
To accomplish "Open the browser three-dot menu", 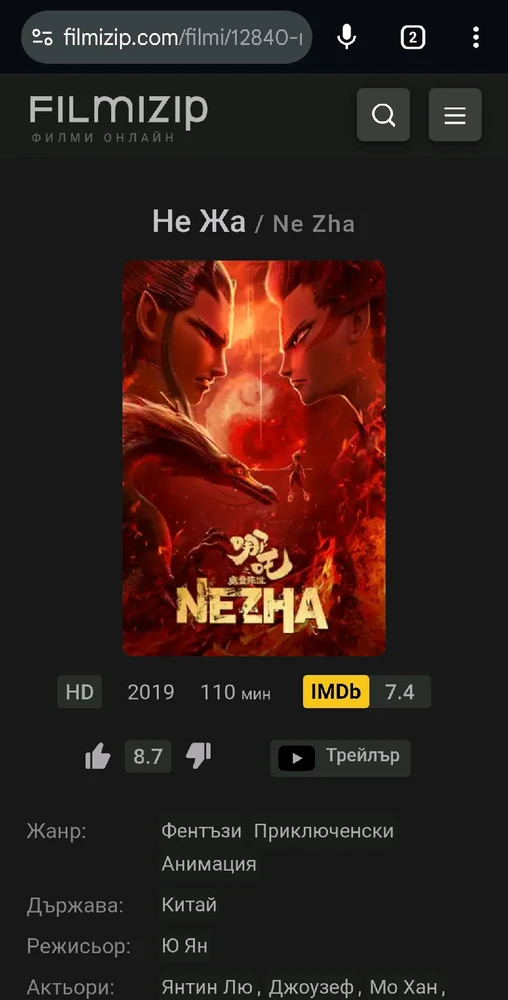I will pos(475,38).
